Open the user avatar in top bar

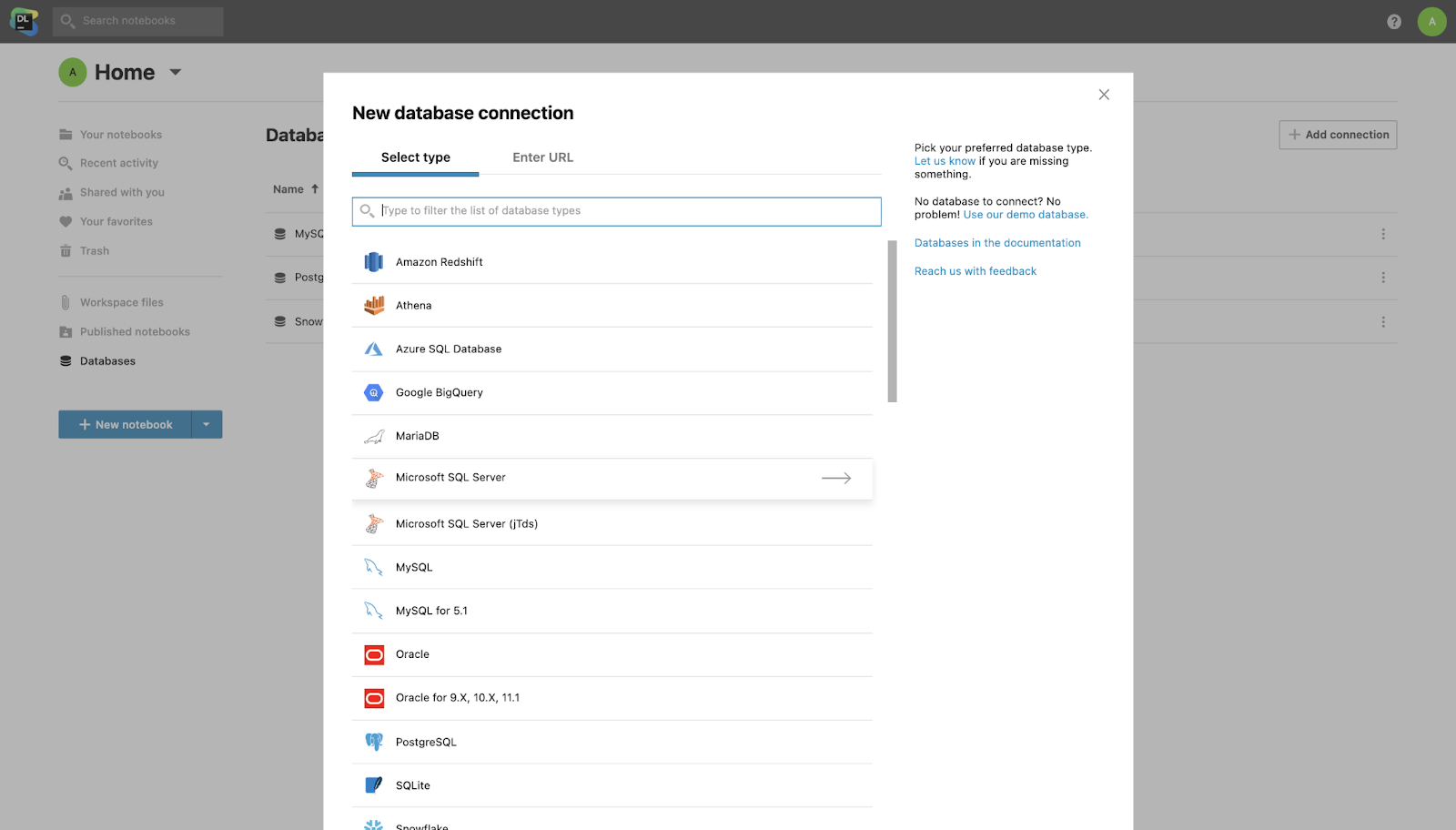click(1431, 22)
